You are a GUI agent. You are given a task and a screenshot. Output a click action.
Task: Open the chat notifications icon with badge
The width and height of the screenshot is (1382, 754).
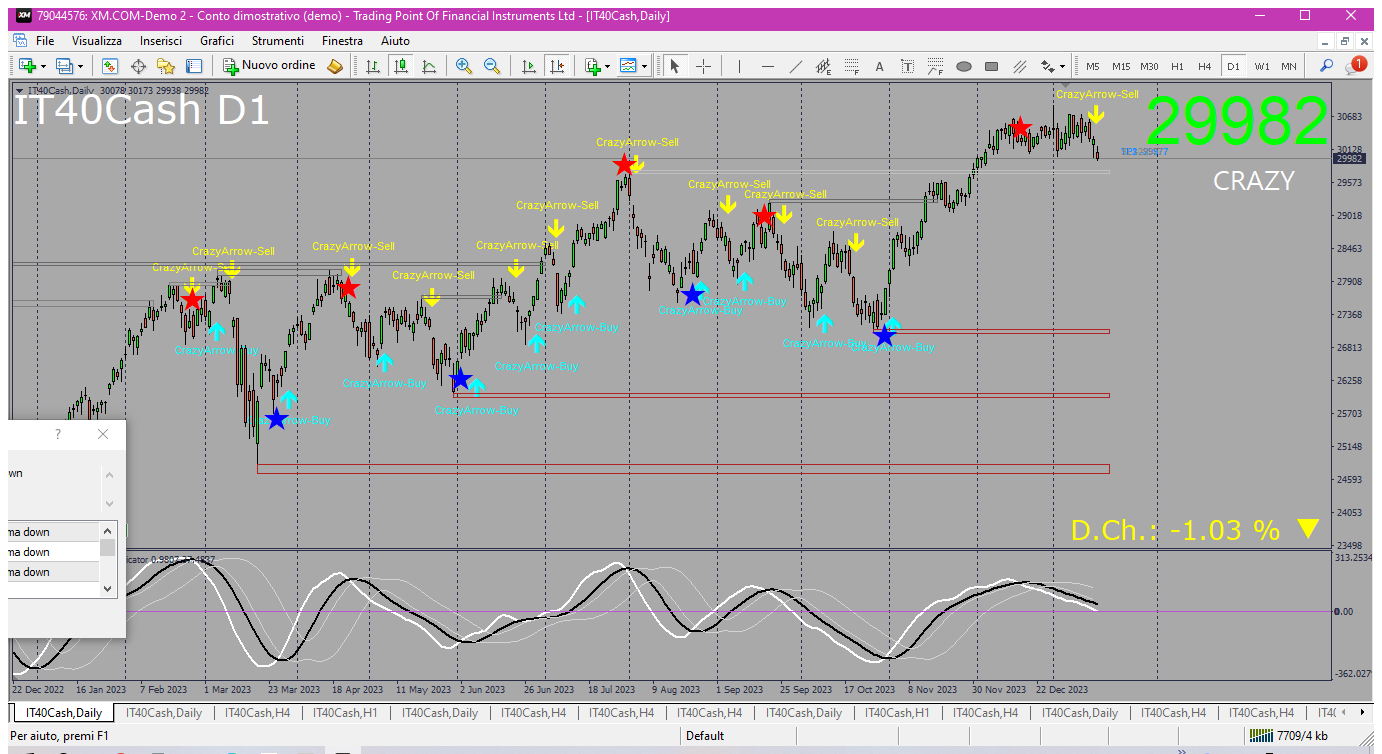(x=1356, y=65)
